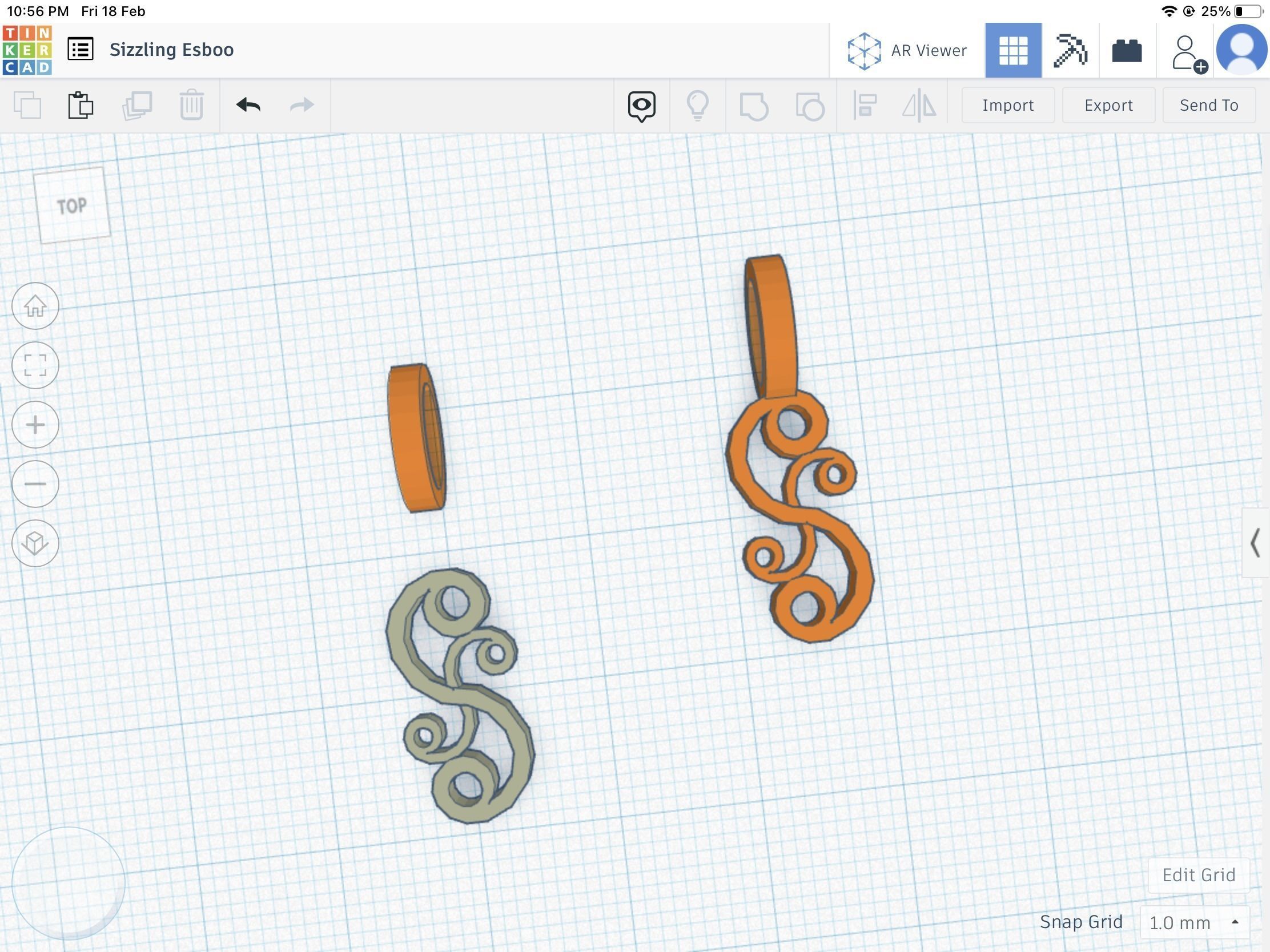Open the Tinkercad logo home link
Image resolution: width=1270 pixels, height=952 pixels.
27,50
